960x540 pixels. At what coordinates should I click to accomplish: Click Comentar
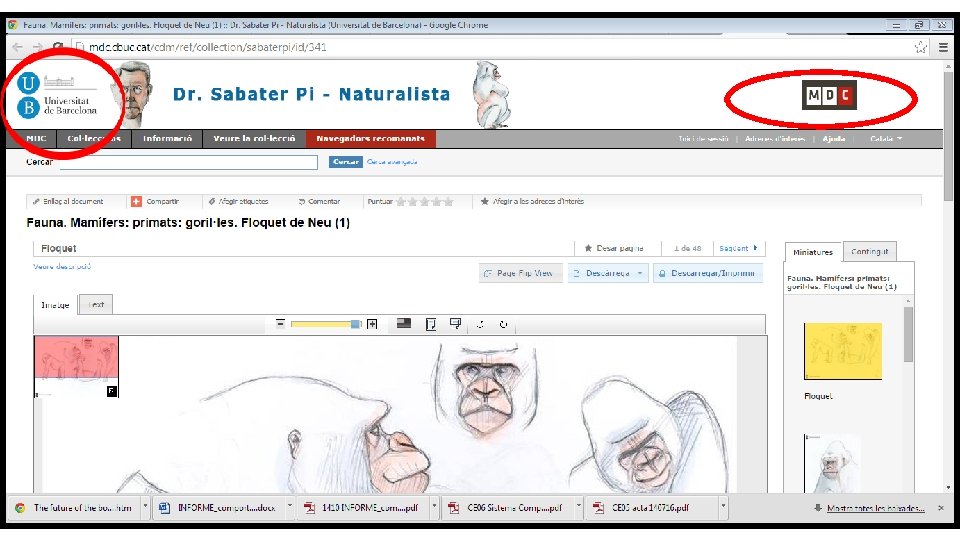tap(319, 201)
